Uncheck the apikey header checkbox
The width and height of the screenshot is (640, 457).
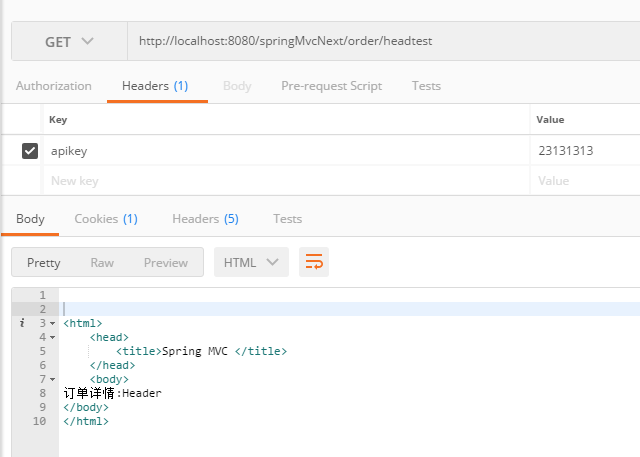coord(30,151)
